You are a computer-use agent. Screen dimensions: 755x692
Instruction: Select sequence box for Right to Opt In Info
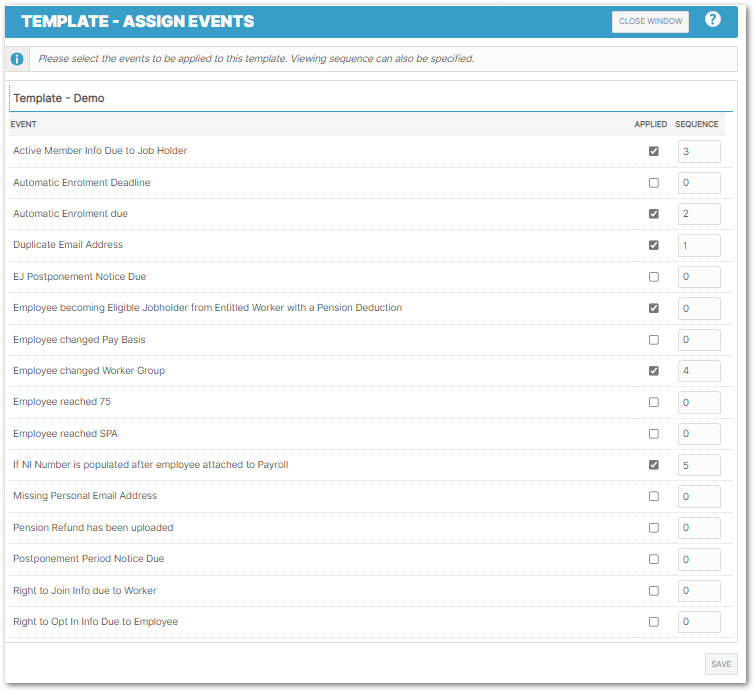point(699,622)
